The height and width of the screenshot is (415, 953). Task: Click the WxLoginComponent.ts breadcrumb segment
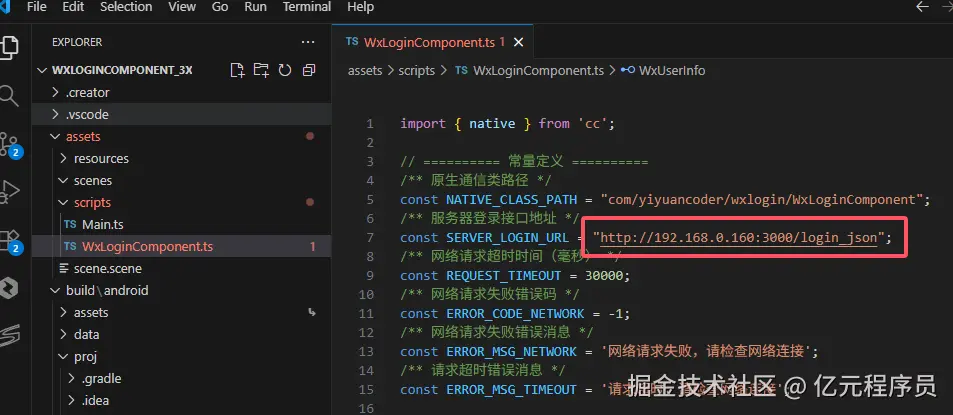pyautogui.click(x=538, y=70)
